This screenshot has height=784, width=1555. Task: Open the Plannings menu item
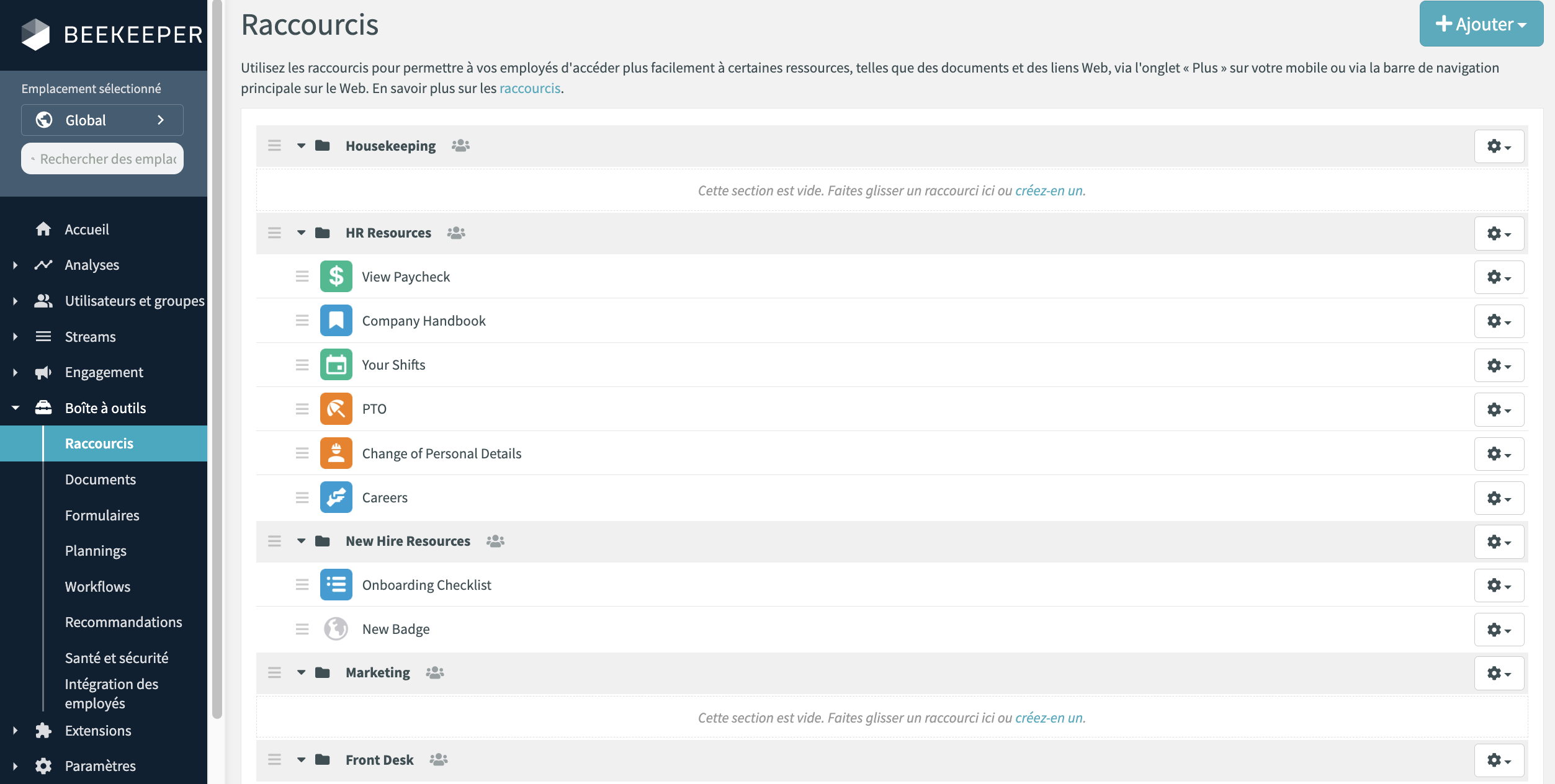point(96,551)
